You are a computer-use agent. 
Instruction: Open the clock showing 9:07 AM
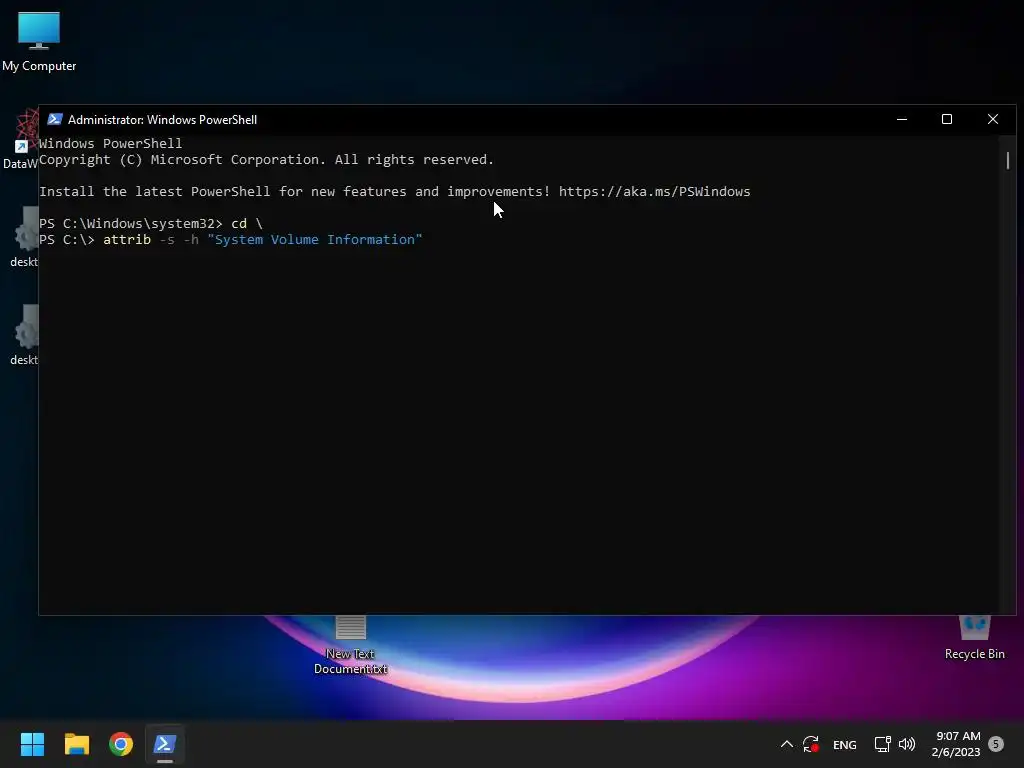[x=956, y=744]
